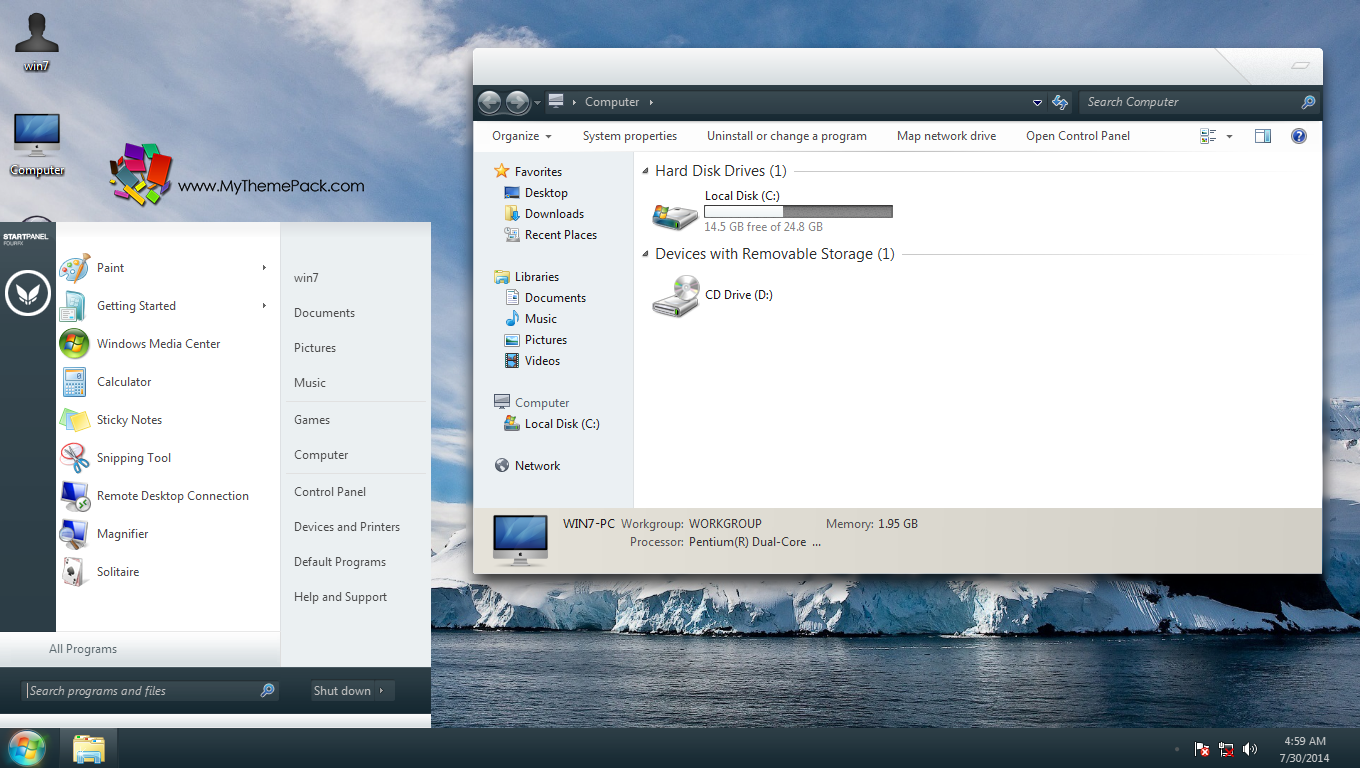The width and height of the screenshot is (1360, 768).
Task: Click the Start Panel logo circle icon
Action: (27, 293)
